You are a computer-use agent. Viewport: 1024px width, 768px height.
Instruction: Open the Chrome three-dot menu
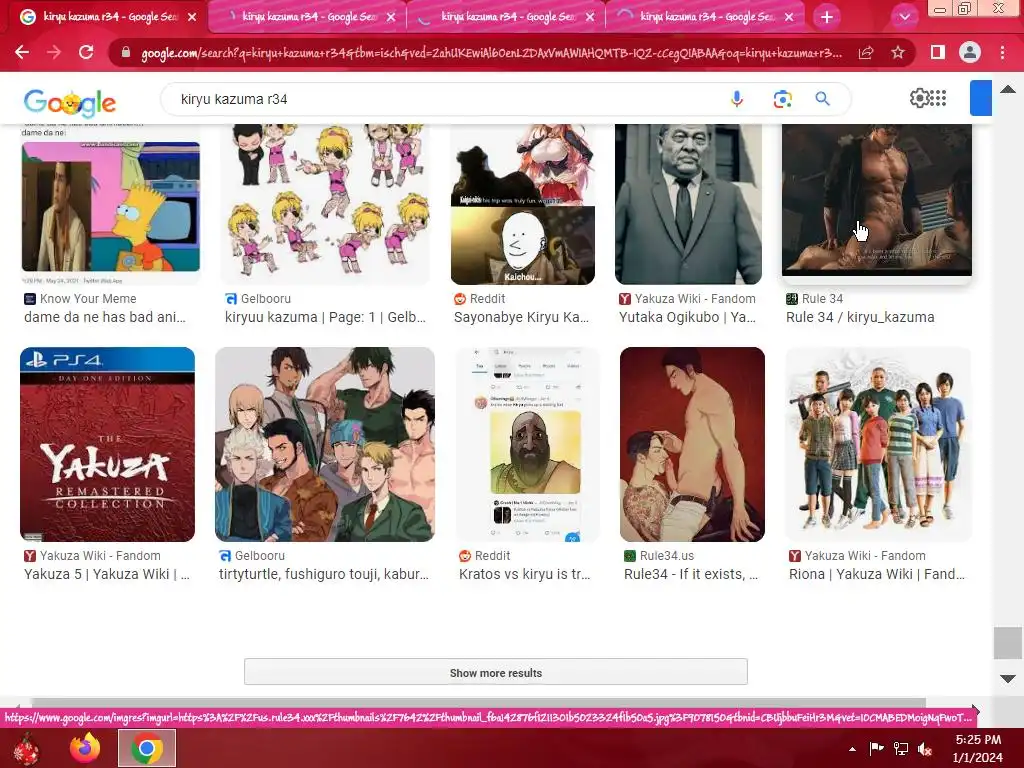(1002, 52)
